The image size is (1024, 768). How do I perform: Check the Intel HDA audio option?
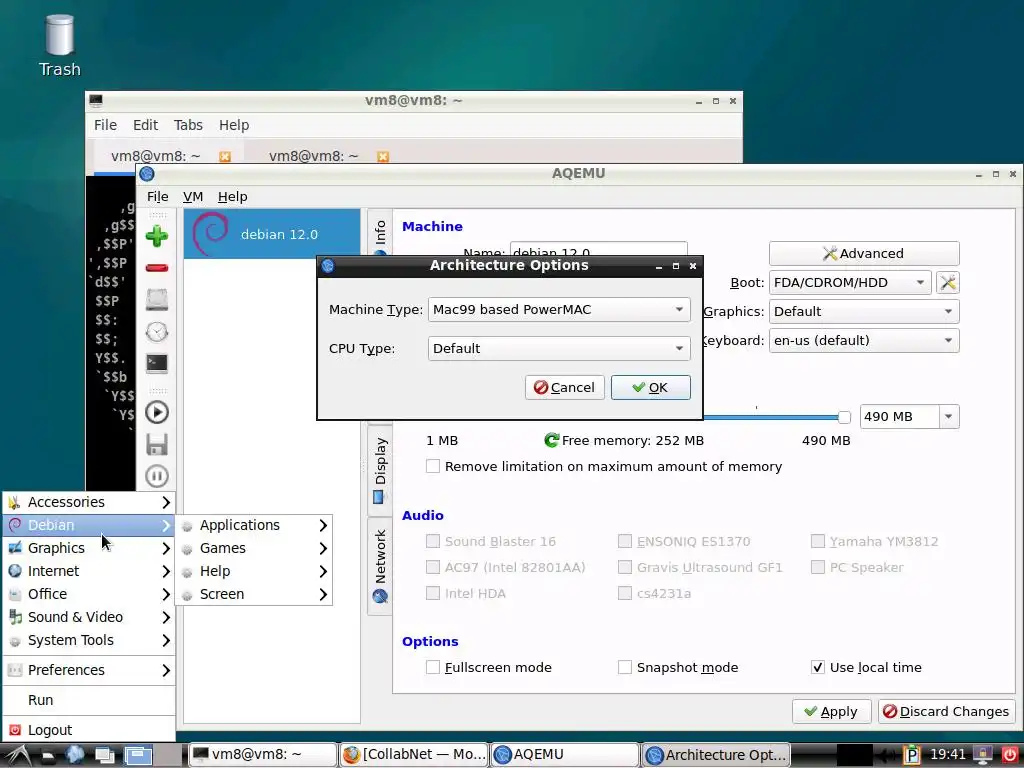[432, 594]
